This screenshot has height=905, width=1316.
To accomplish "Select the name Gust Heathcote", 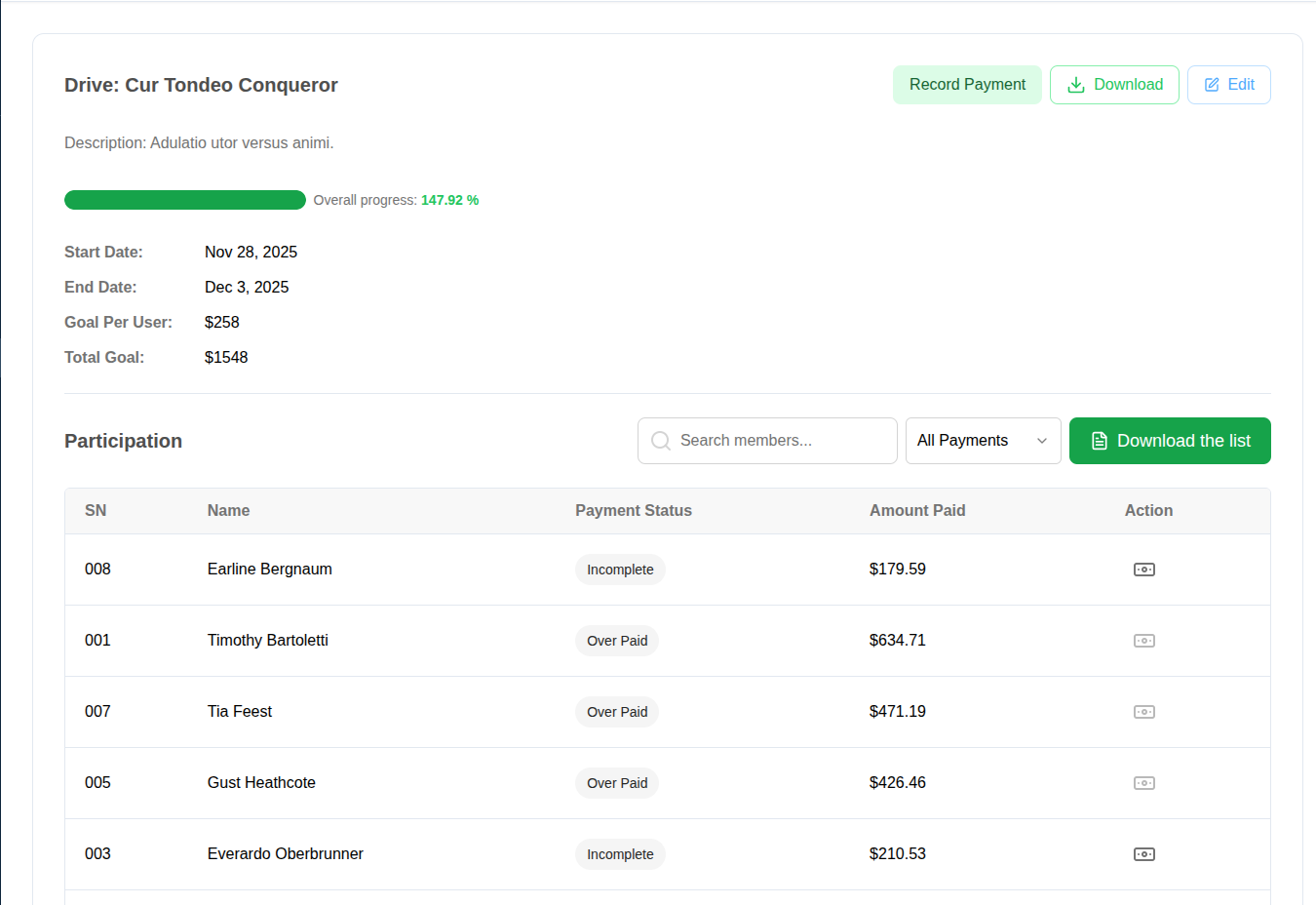I will point(261,783).
